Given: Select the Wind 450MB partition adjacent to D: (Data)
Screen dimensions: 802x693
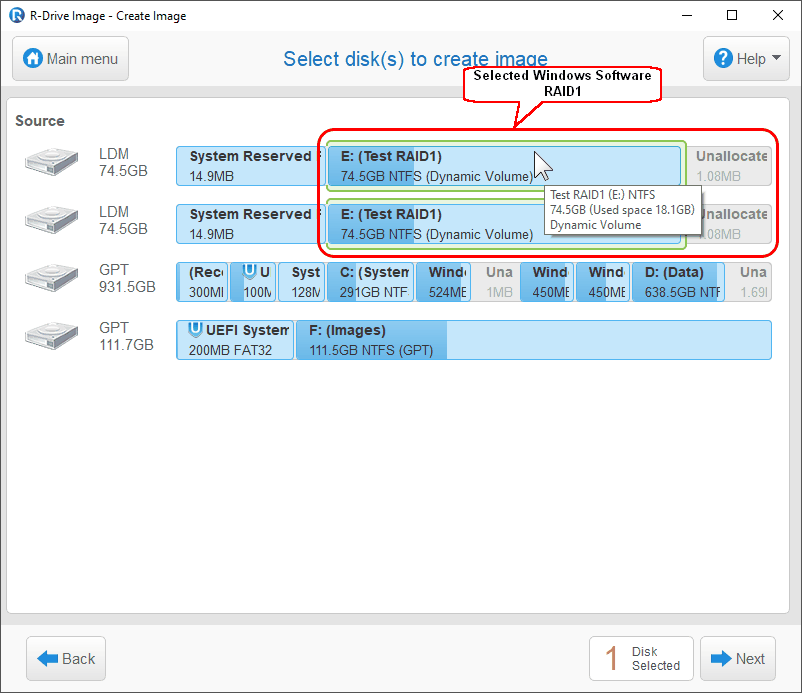Looking at the screenshot, I should (603, 282).
